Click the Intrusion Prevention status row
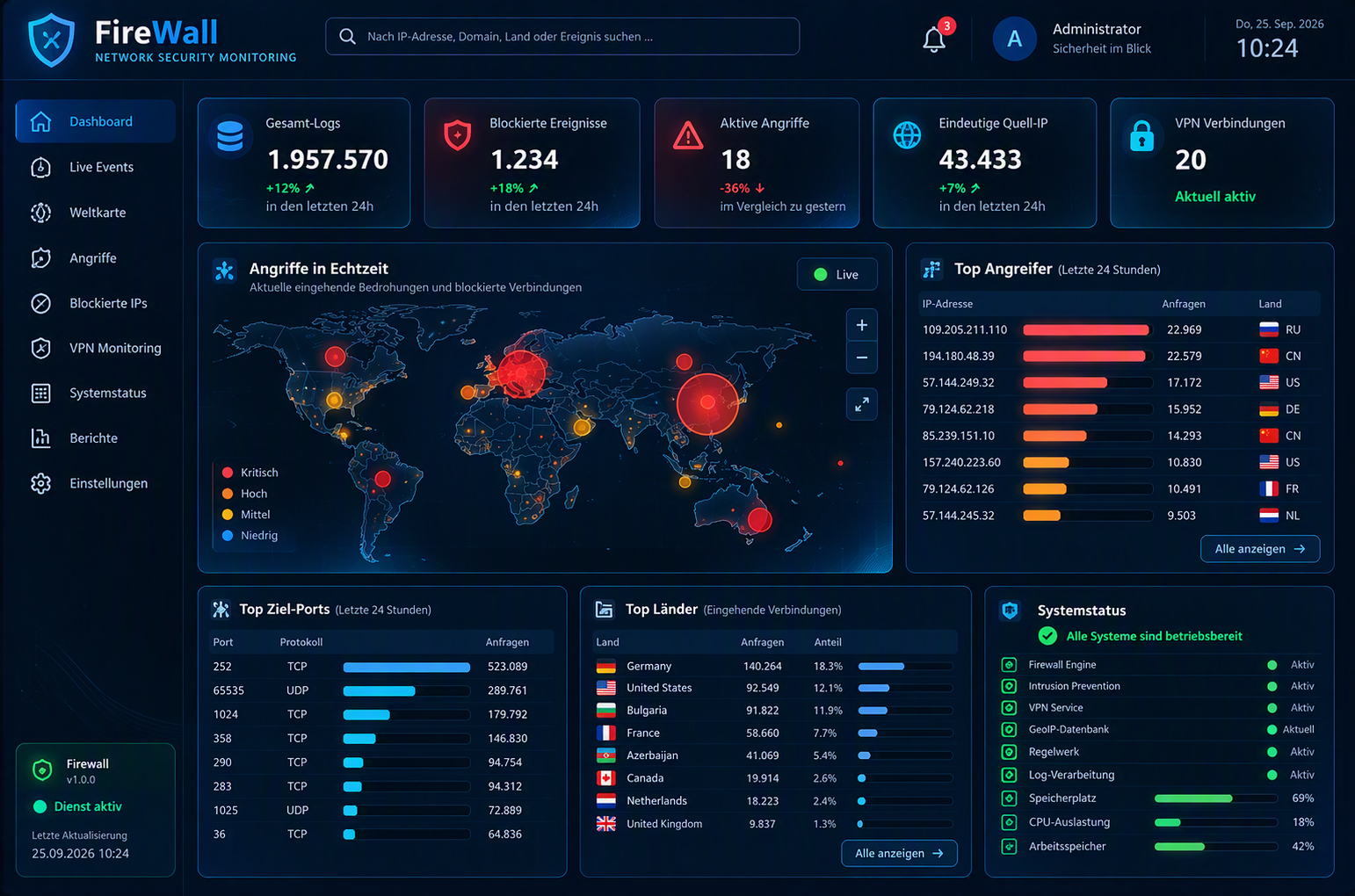The width and height of the screenshot is (1355, 896). tap(1159, 686)
